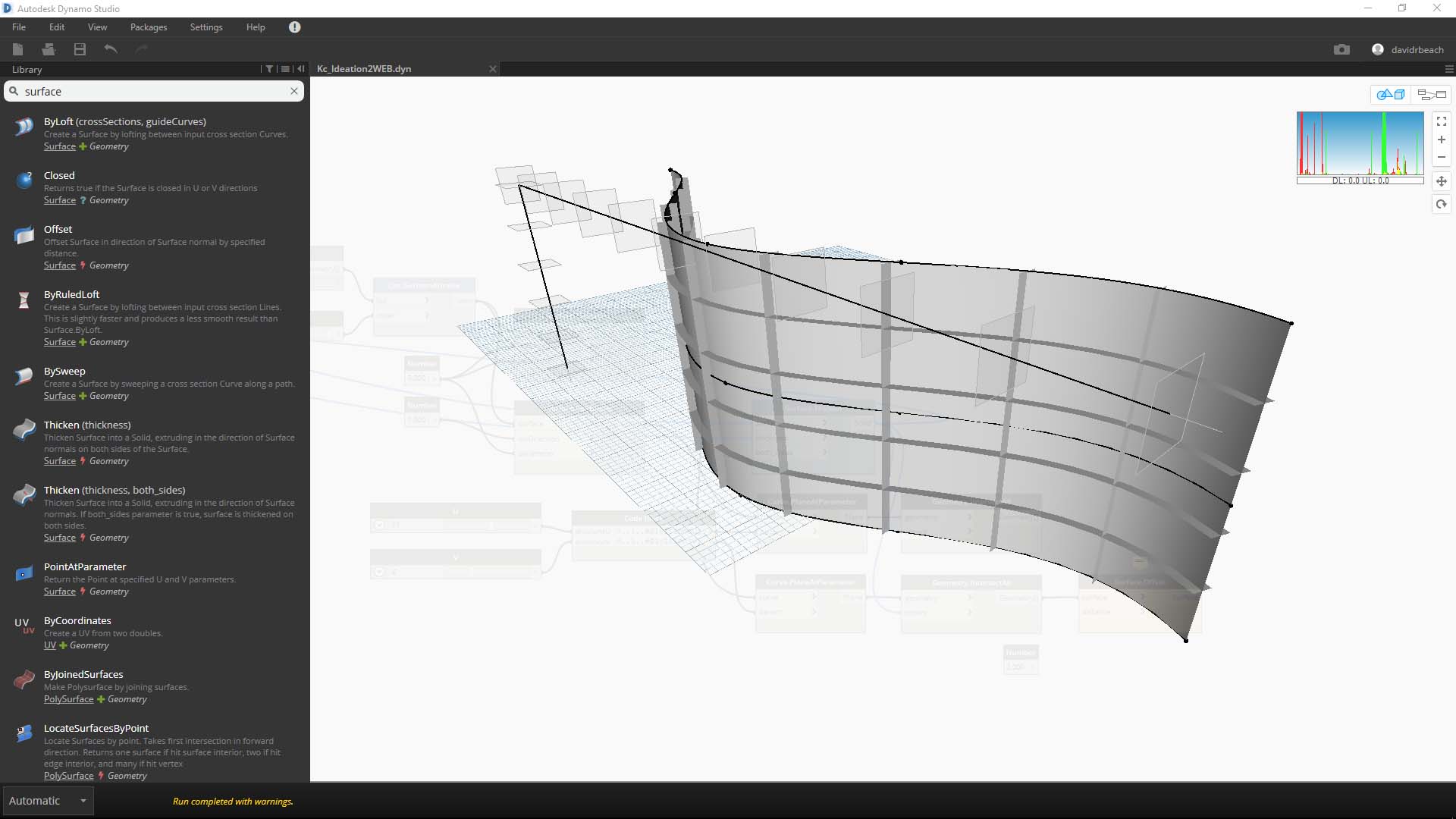Click the orbit rotate icon
The width and height of the screenshot is (1456, 819).
point(1441,204)
